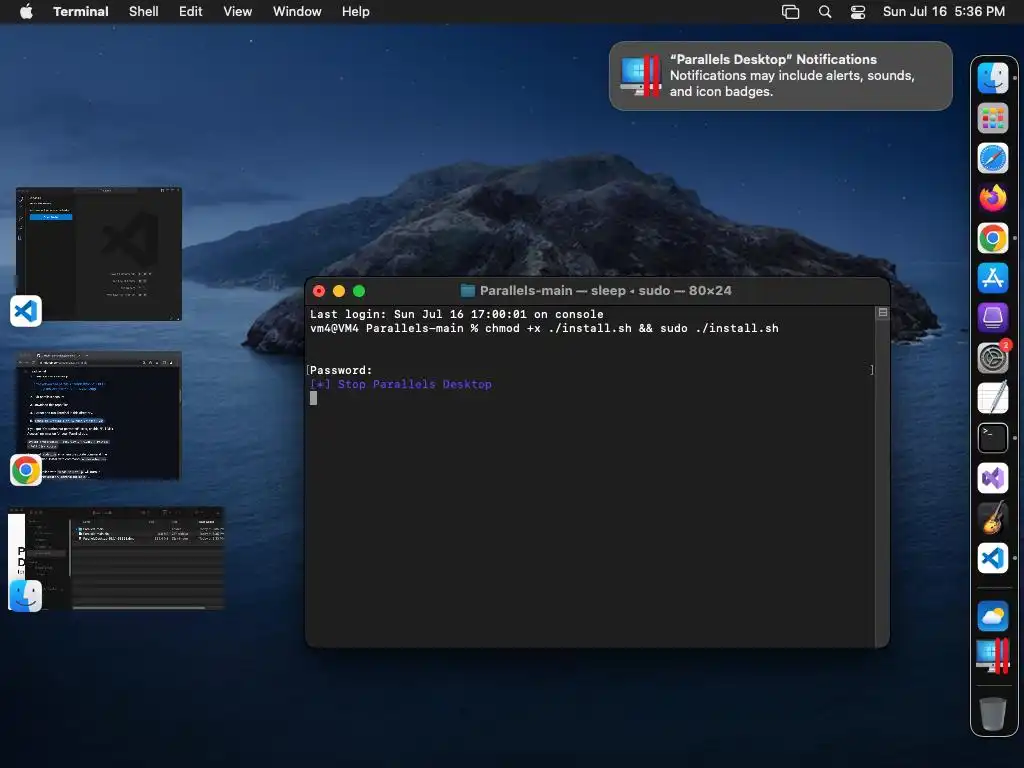Open Google Chrome in the dock
The width and height of the screenshot is (1024, 768).
(x=993, y=238)
